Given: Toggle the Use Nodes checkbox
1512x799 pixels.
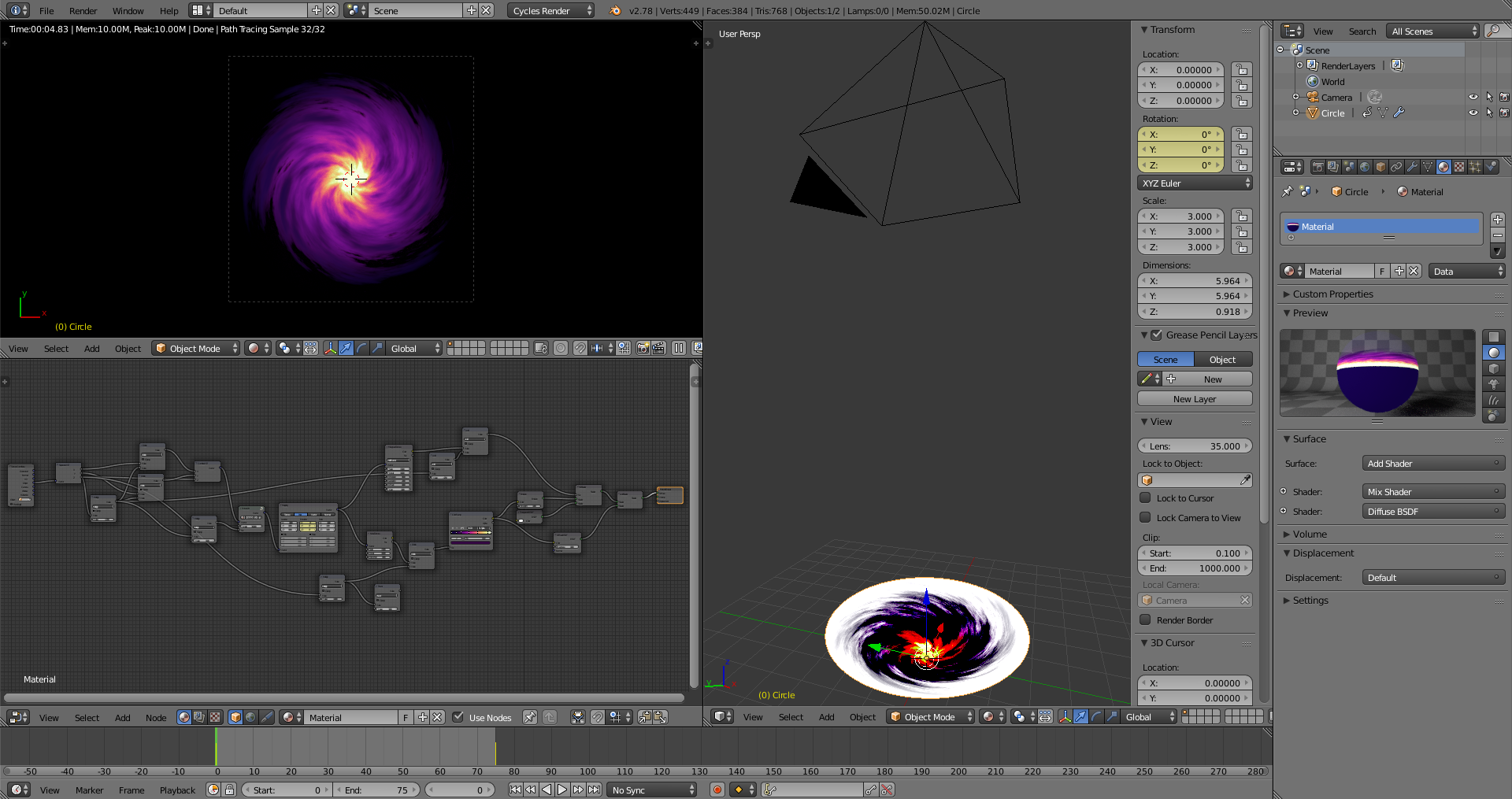Looking at the screenshot, I should 458,717.
